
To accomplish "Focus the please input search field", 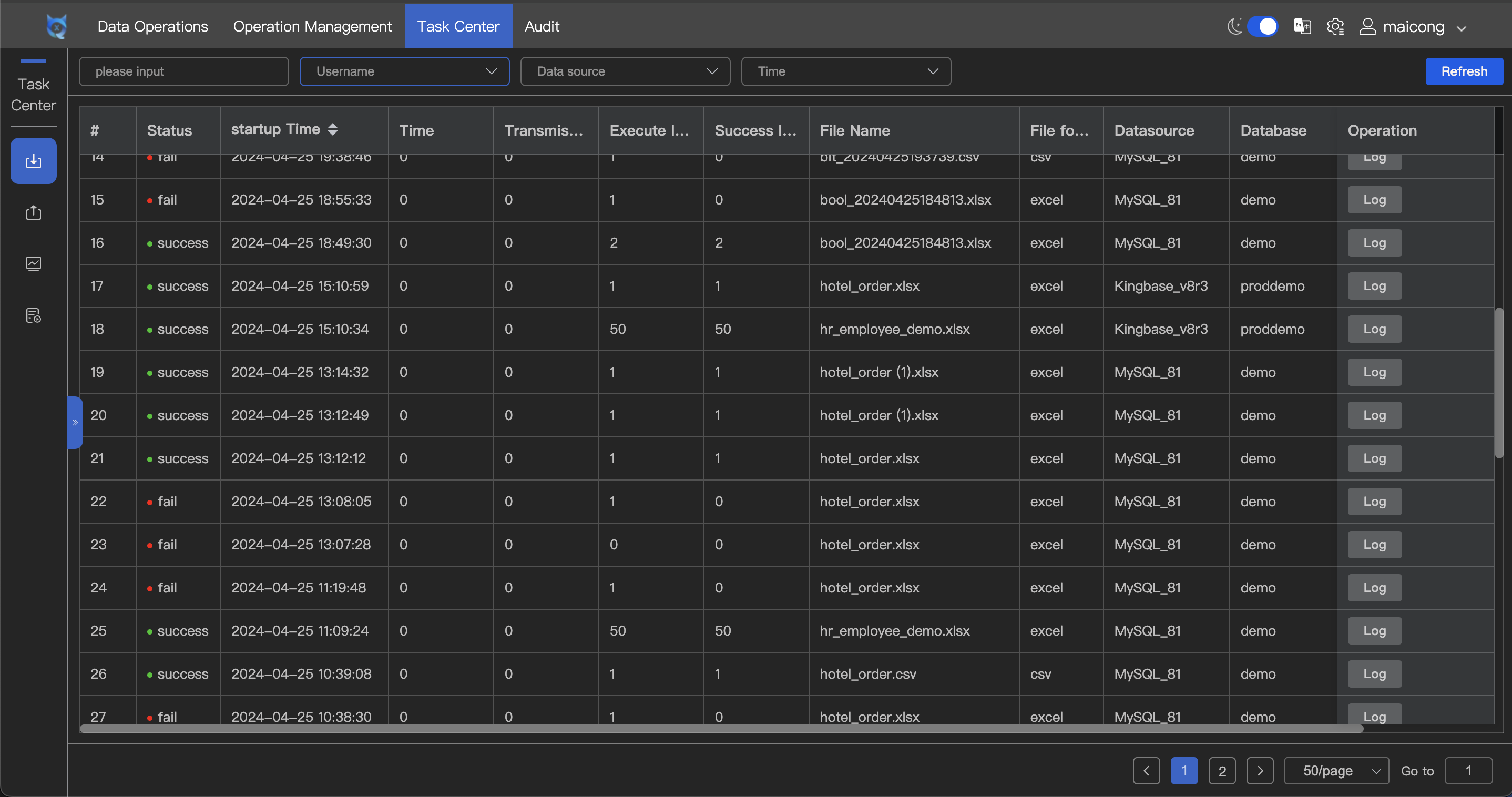I will pyautogui.click(x=183, y=71).
